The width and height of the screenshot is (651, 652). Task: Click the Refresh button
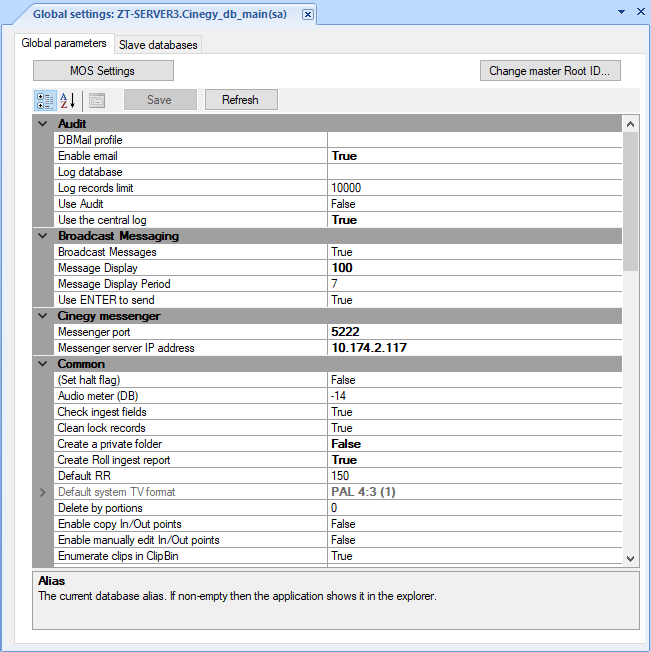click(x=241, y=100)
